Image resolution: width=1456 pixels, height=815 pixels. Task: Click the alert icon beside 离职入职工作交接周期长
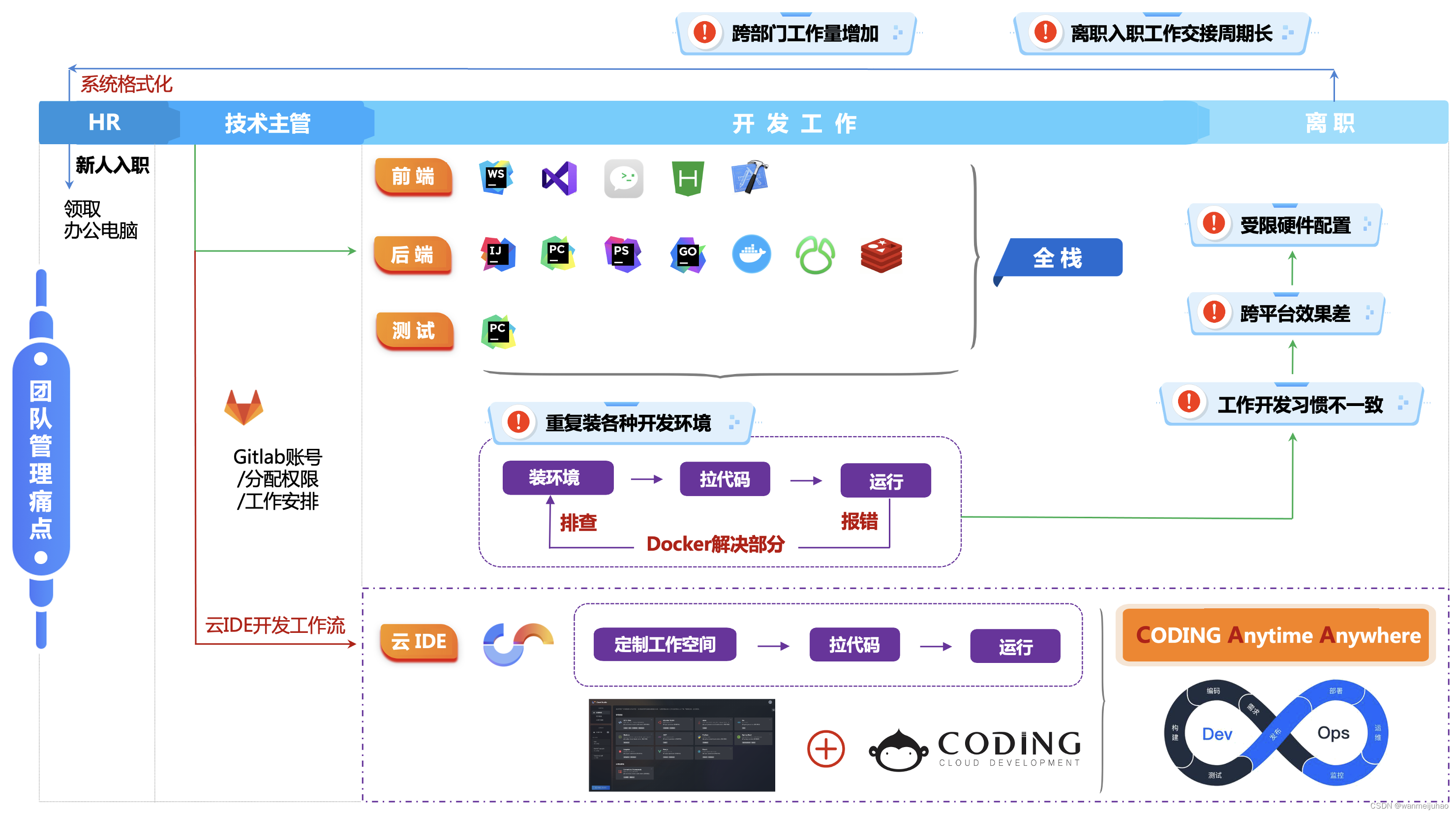tap(1045, 31)
